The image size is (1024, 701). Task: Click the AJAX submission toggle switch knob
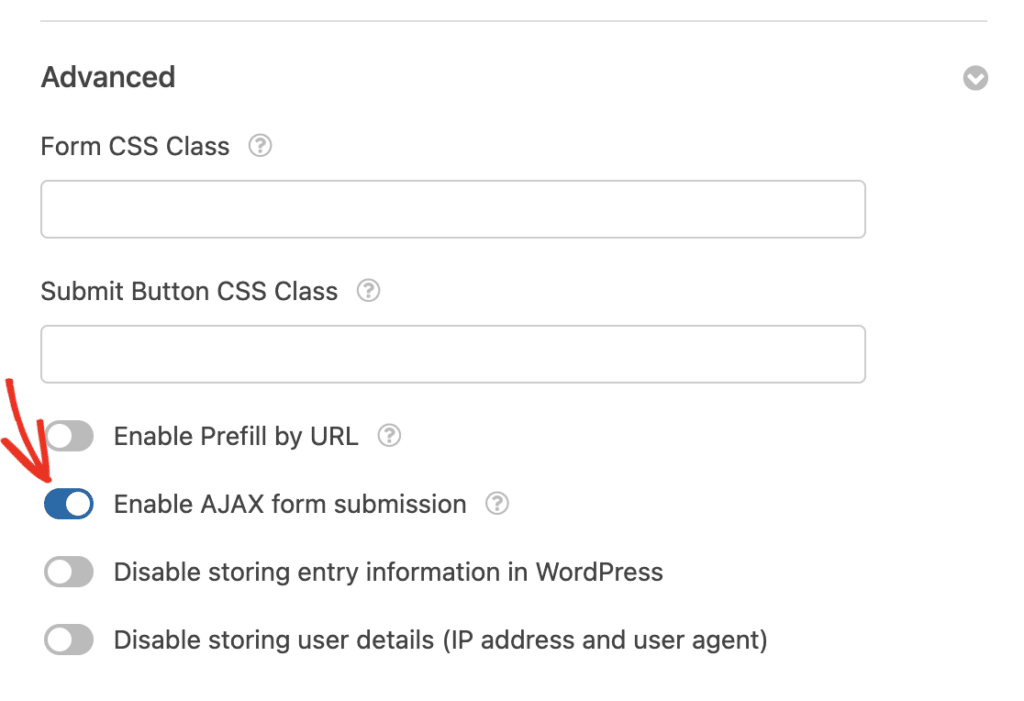click(77, 504)
